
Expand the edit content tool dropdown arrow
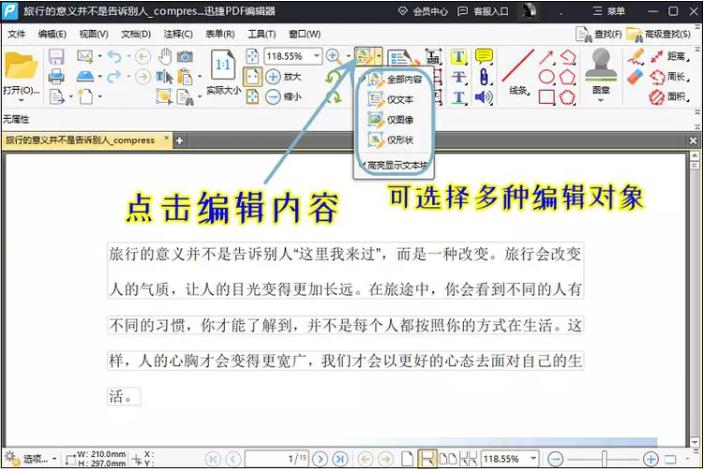point(379,57)
